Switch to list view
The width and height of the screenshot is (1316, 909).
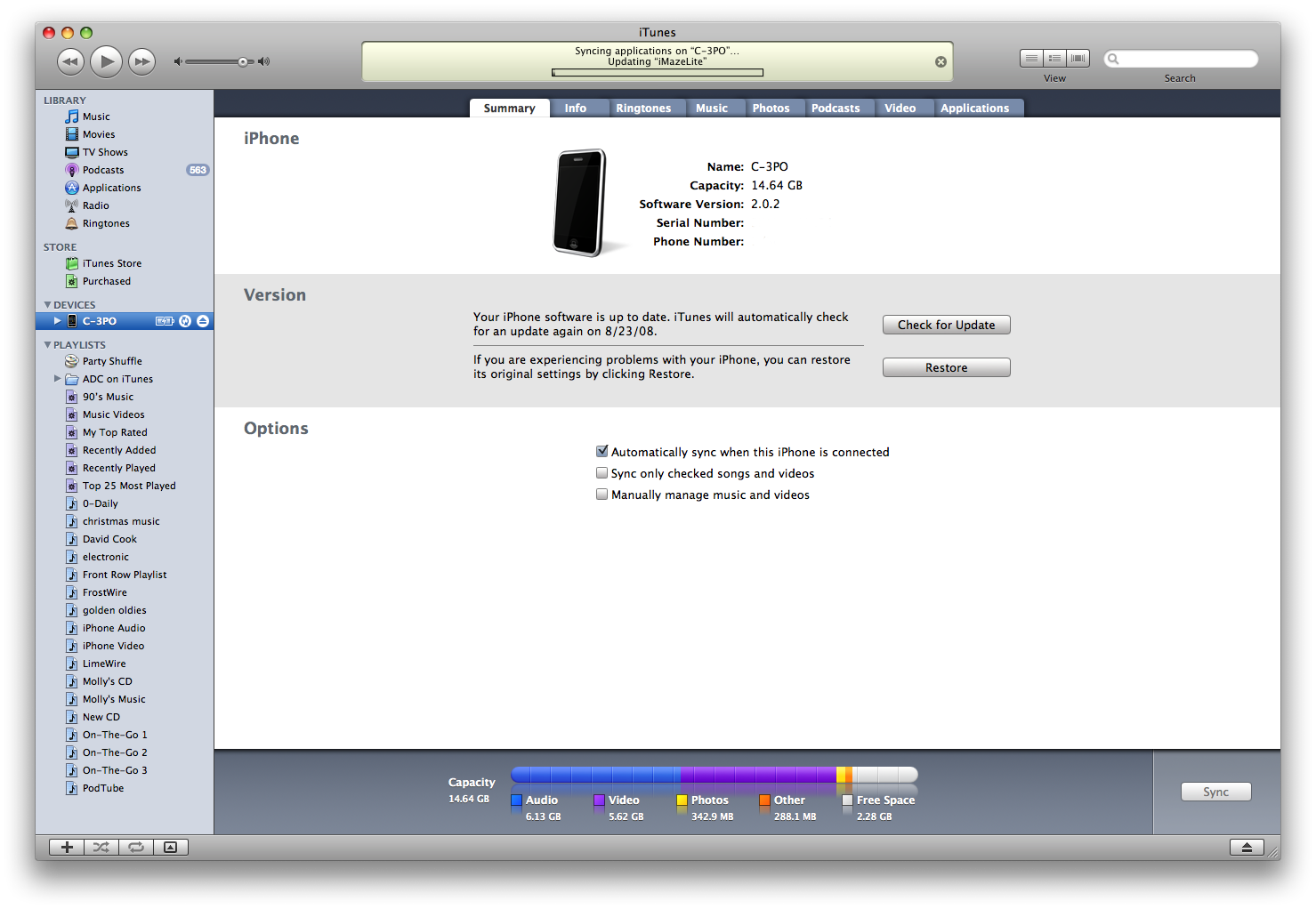(1031, 58)
